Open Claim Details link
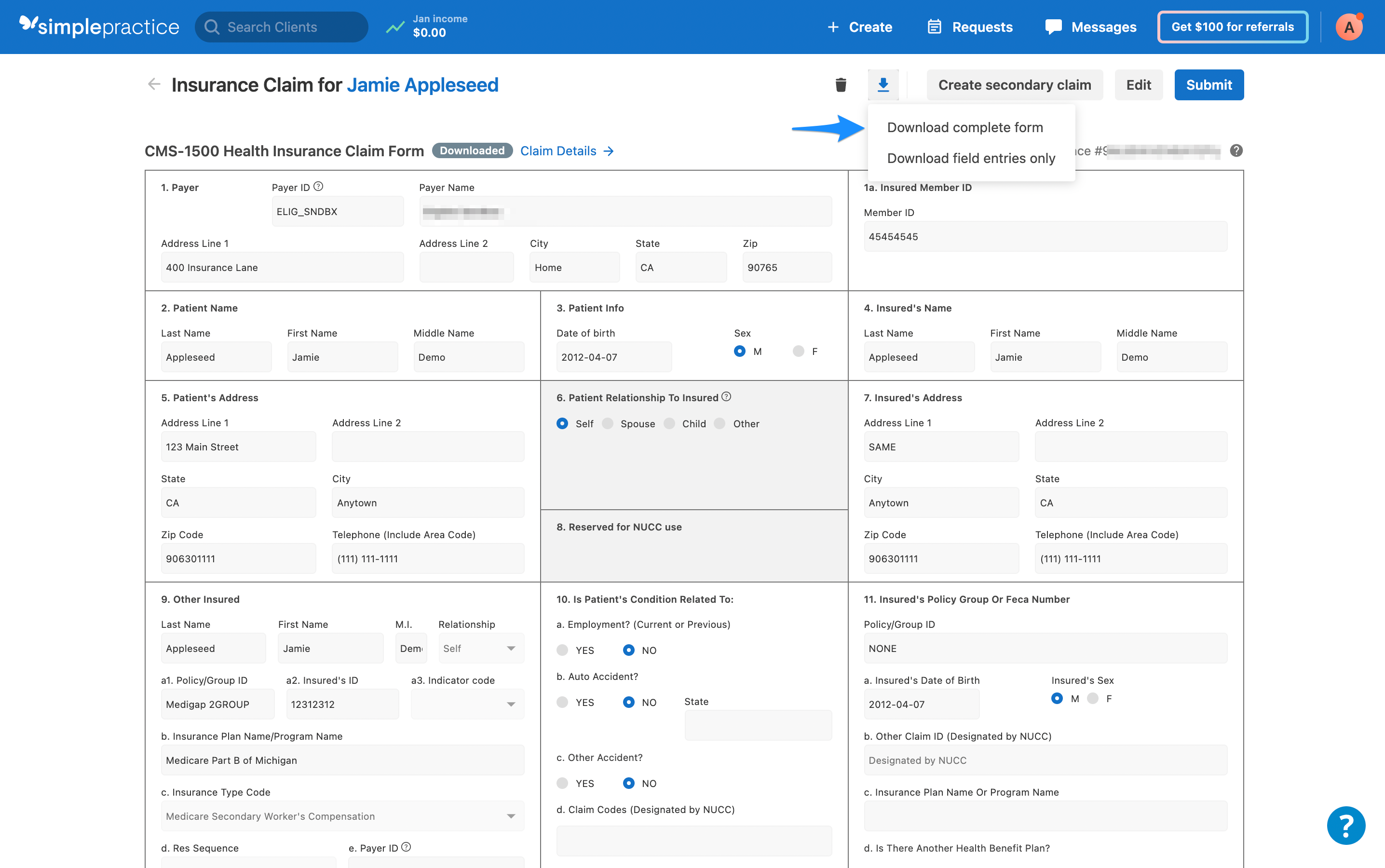 [558, 150]
